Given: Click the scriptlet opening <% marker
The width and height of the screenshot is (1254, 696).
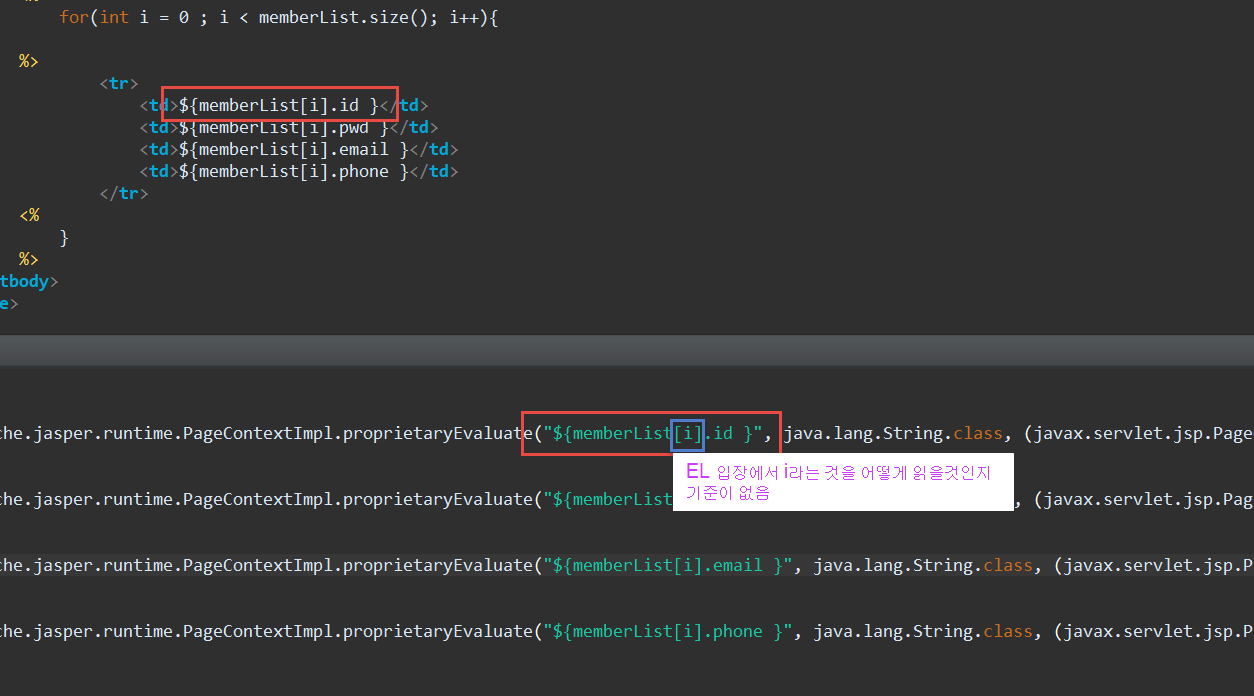Looking at the screenshot, I should pyautogui.click(x=28, y=215).
